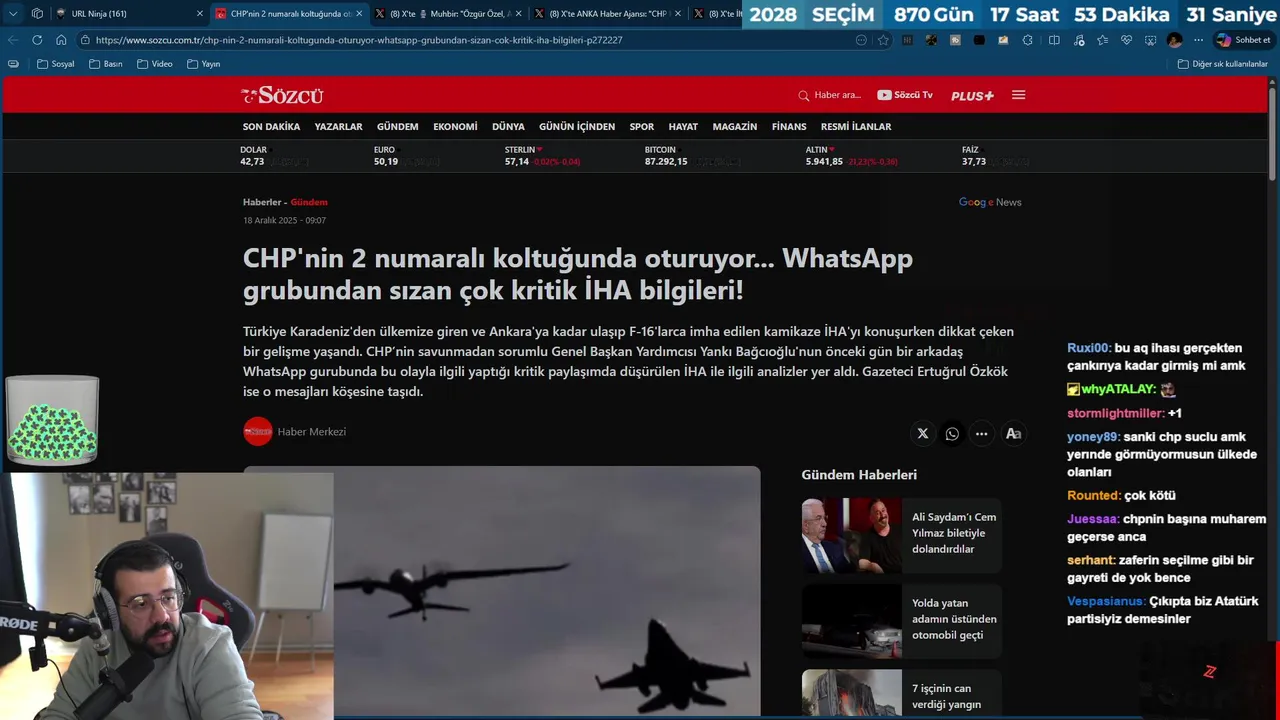This screenshot has height=720, width=1280.
Task: Share article via WhatsApp icon
Action: [952, 434]
